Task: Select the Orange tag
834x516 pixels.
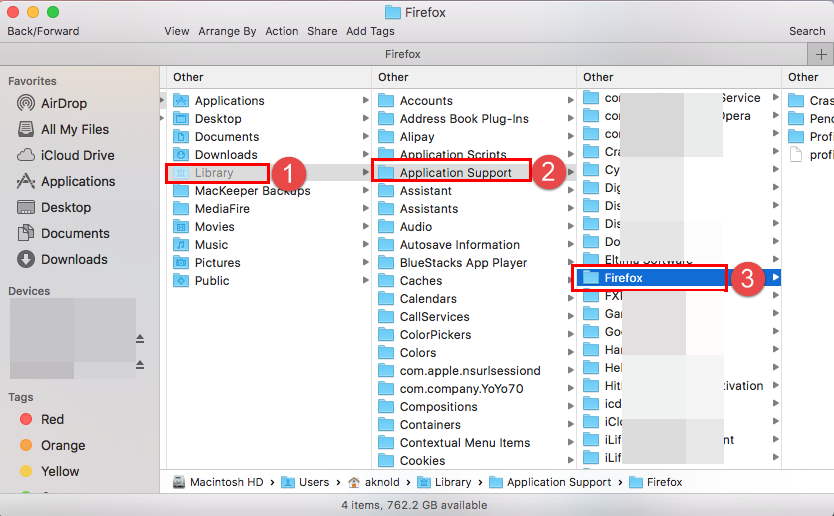Action: [x=52, y=445]
